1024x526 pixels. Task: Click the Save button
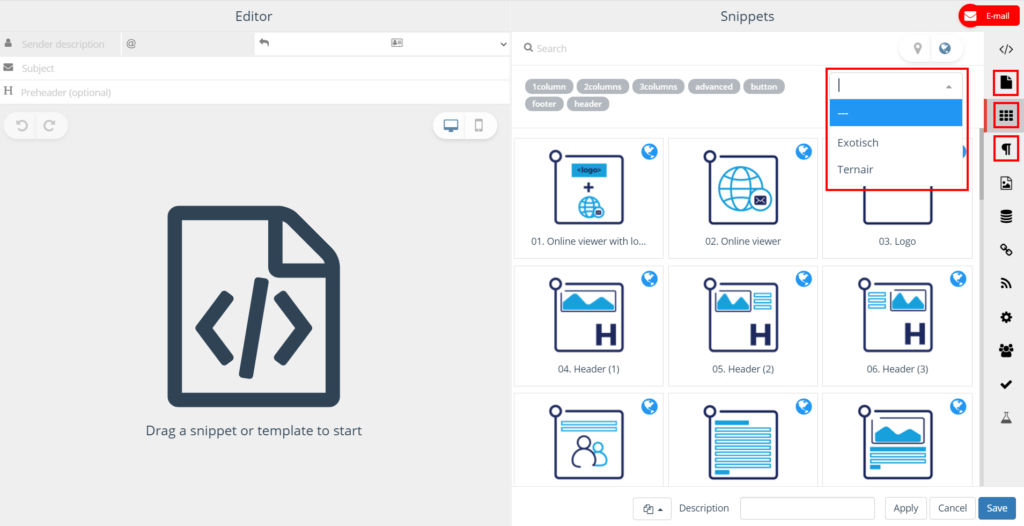pyautogui.click(x=997, y=508)
